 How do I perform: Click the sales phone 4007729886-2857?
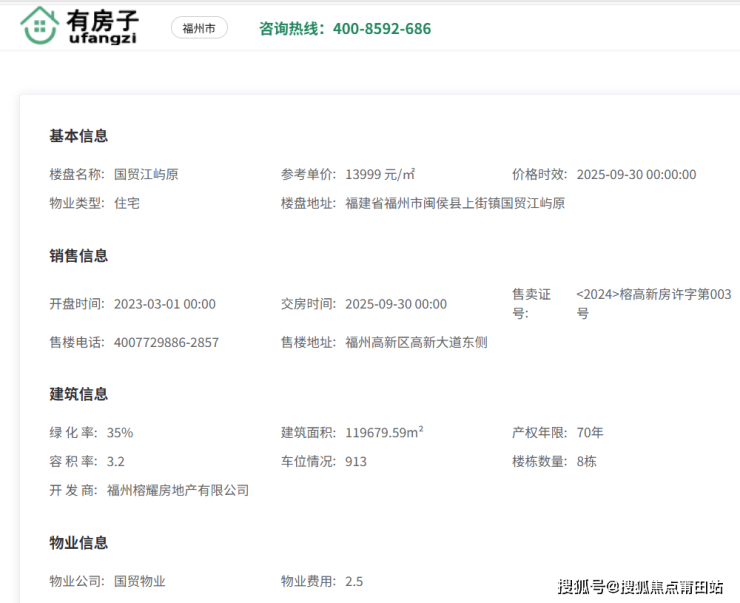click(166, 342)
